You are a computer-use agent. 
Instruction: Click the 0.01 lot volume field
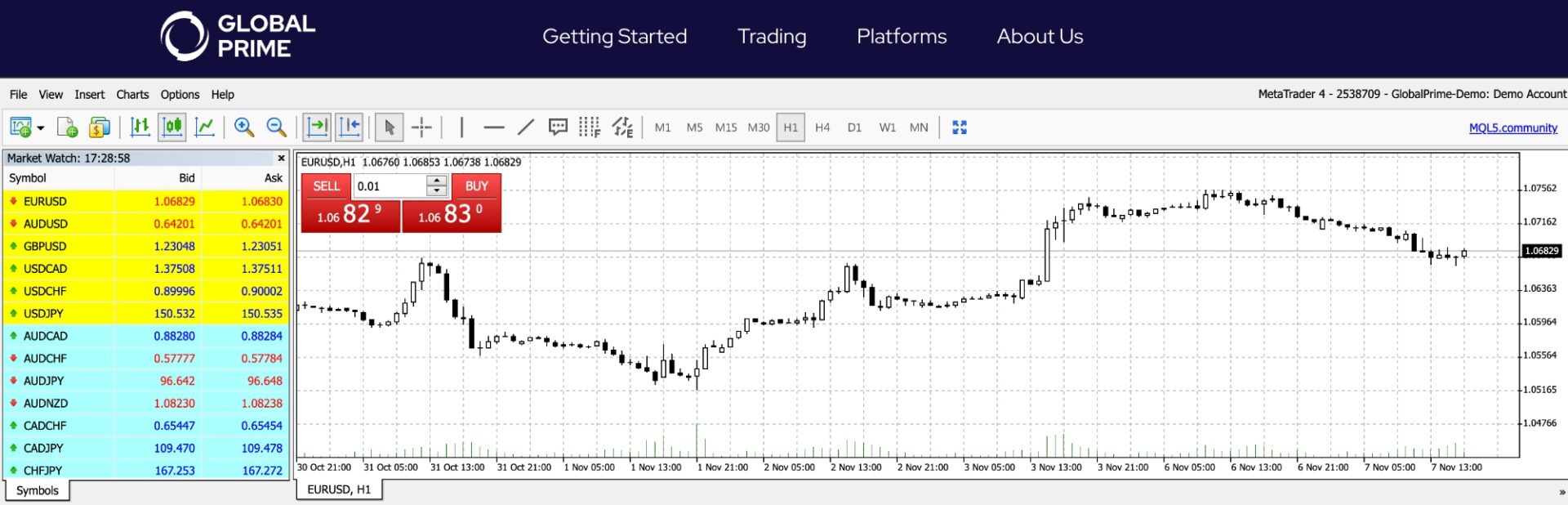[390, 186]
